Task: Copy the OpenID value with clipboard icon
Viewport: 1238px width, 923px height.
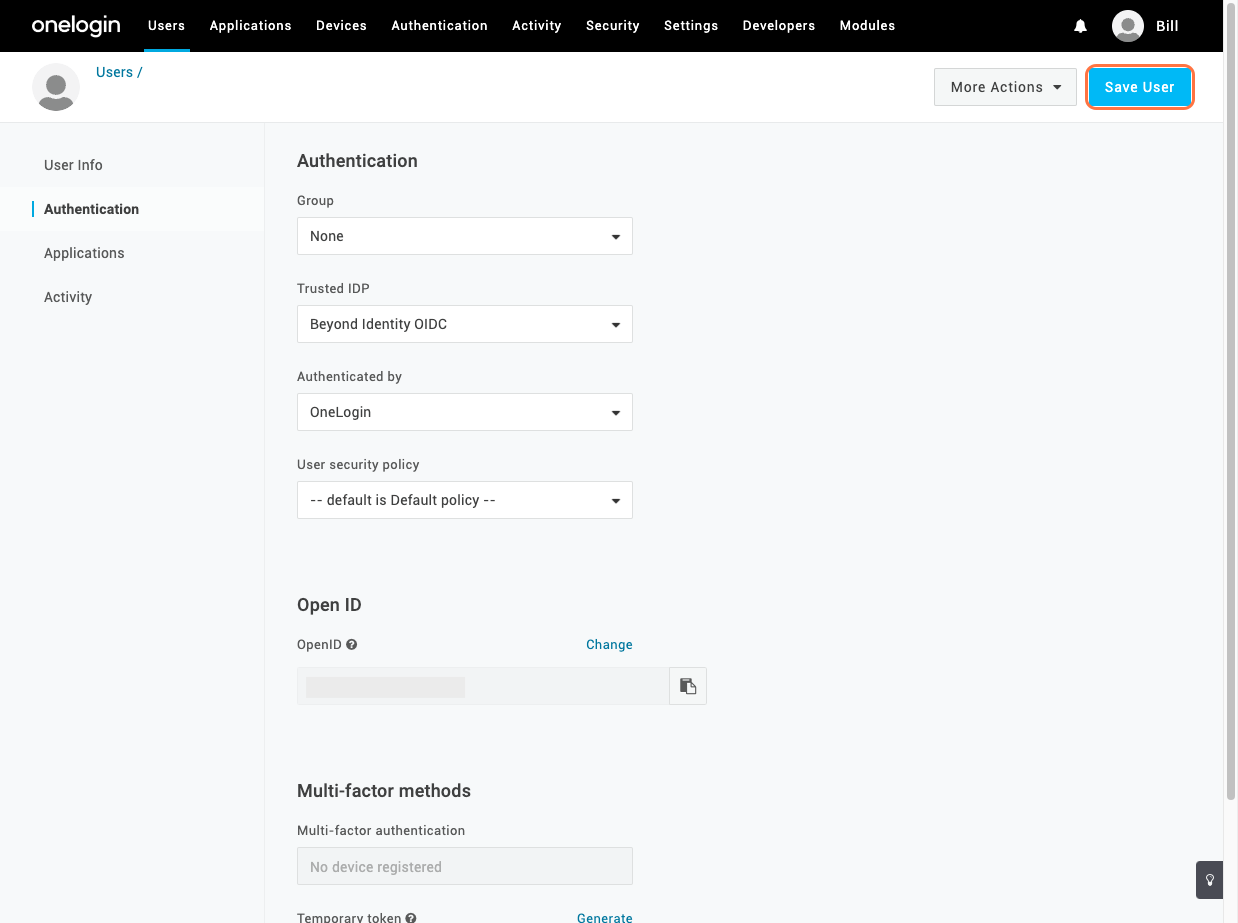Action: pos(688,686)
